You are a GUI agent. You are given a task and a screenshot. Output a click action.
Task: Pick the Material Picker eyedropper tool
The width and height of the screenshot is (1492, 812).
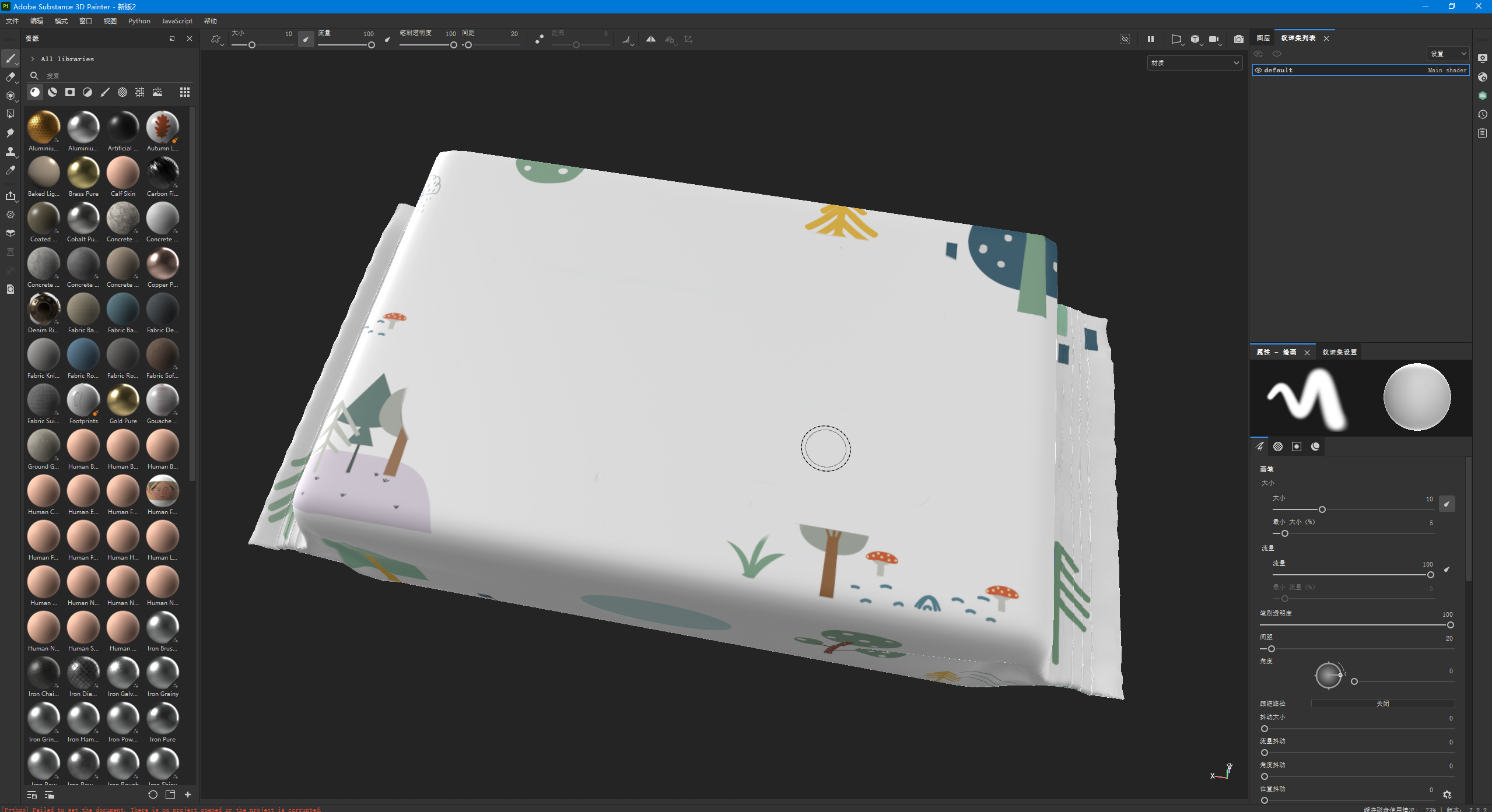[10, 170]
